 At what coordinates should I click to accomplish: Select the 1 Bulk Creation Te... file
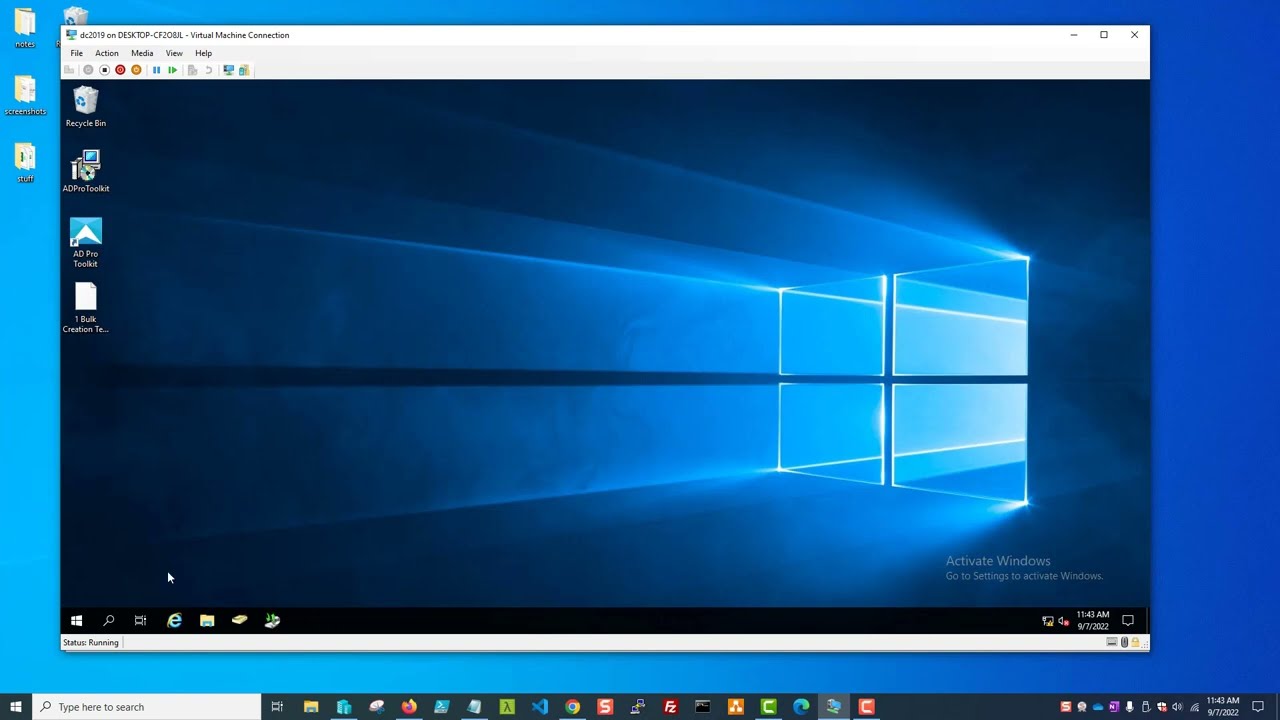click(x=86, y=309)
